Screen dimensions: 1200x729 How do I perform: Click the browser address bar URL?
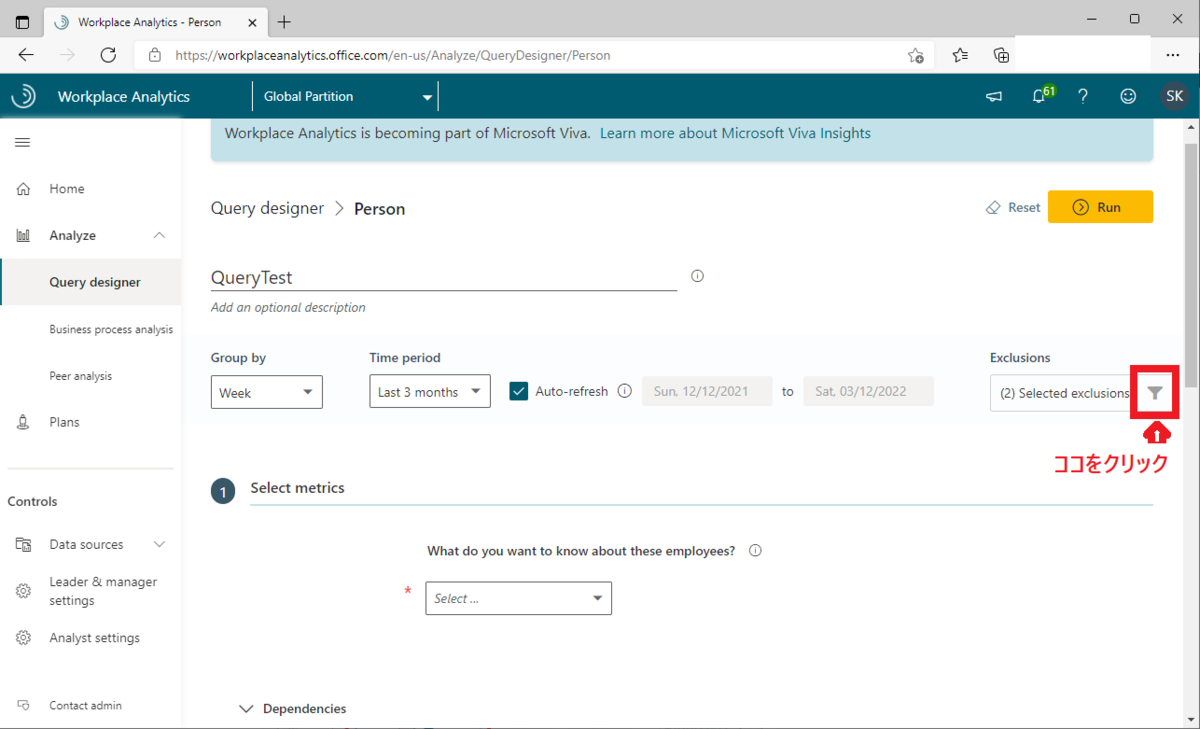coord(393,56)
